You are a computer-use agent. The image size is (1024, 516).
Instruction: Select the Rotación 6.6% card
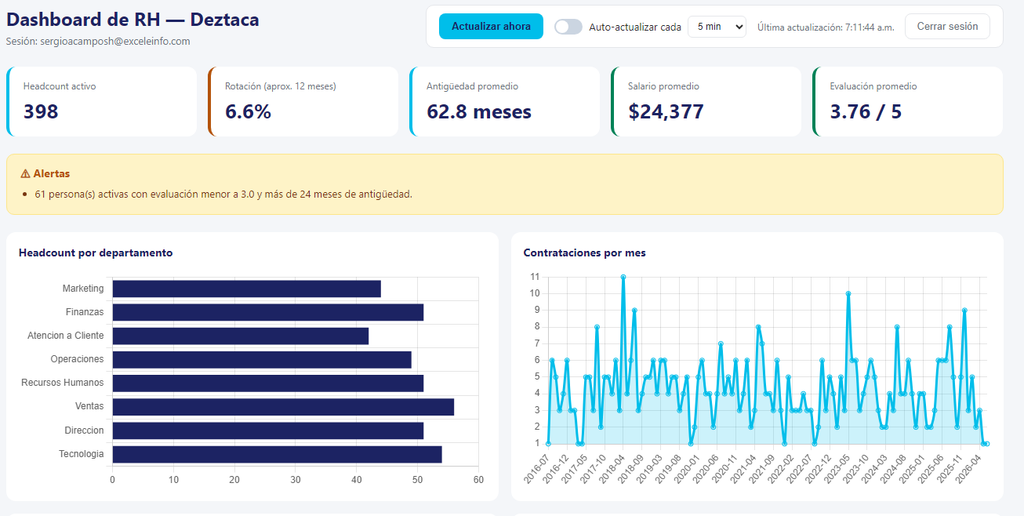[303, 101]
